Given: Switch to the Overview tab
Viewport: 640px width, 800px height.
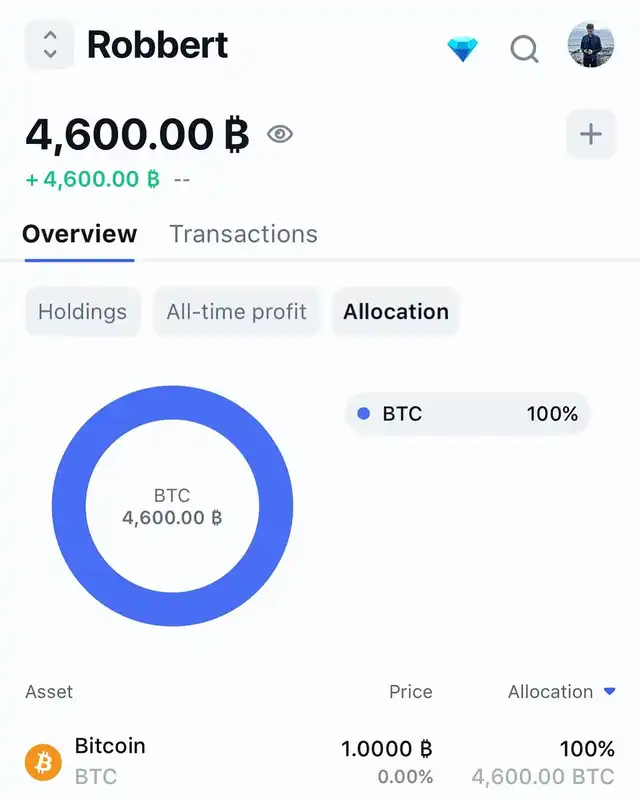Looking at the screenshot, I should [x=79, y=234].
